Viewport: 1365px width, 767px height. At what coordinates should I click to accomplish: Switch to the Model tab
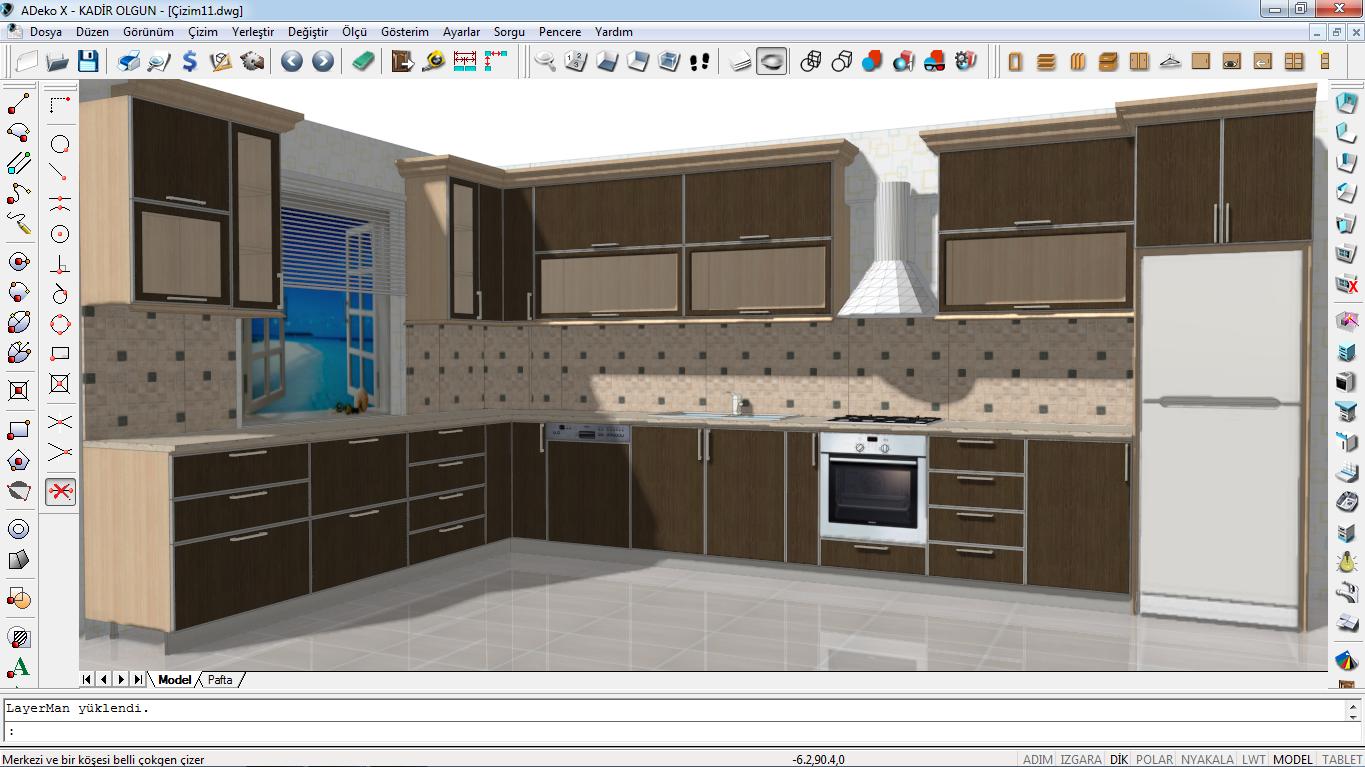click(174, 680)
